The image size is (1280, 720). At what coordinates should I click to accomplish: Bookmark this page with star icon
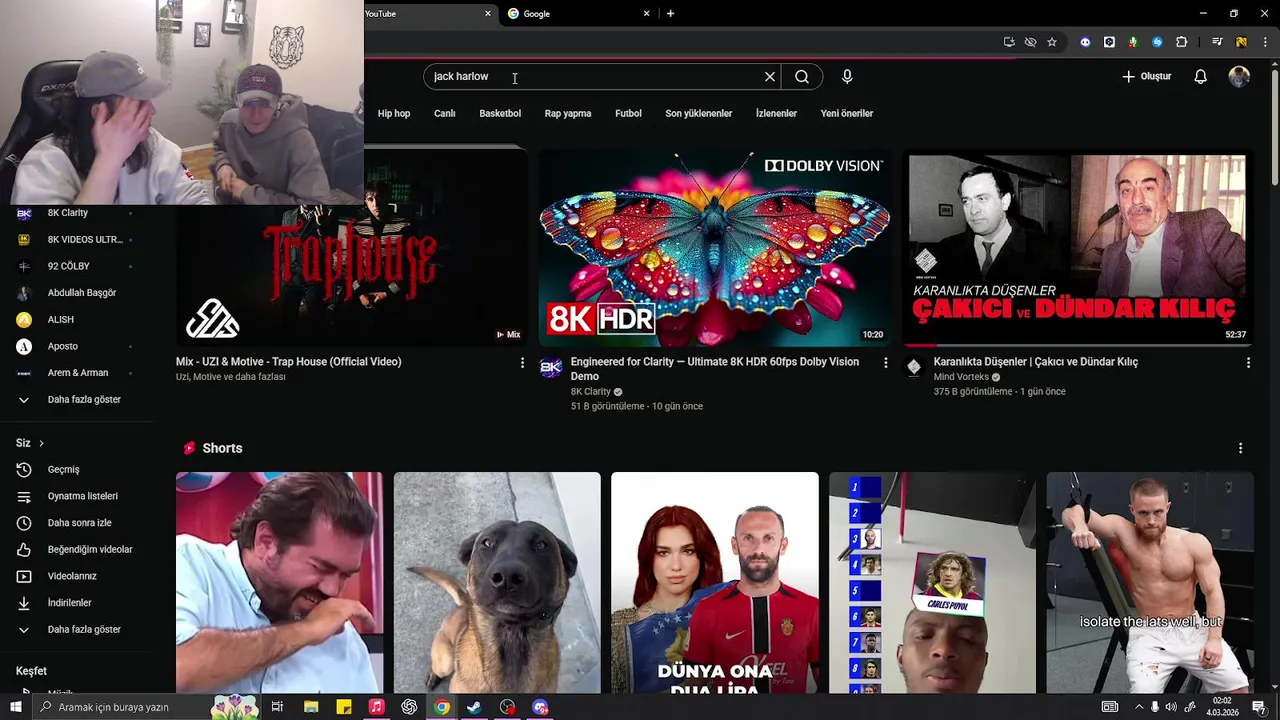tap(1052, 42)
